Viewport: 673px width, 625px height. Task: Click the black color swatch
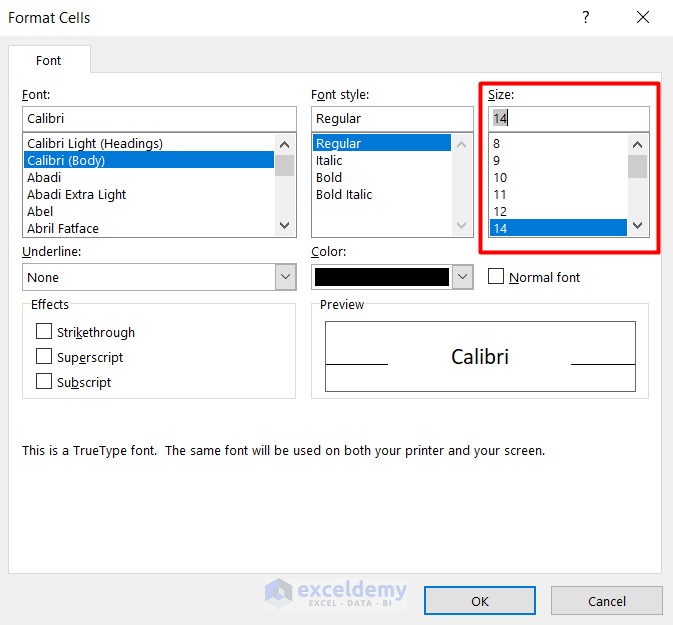[381, 277]
